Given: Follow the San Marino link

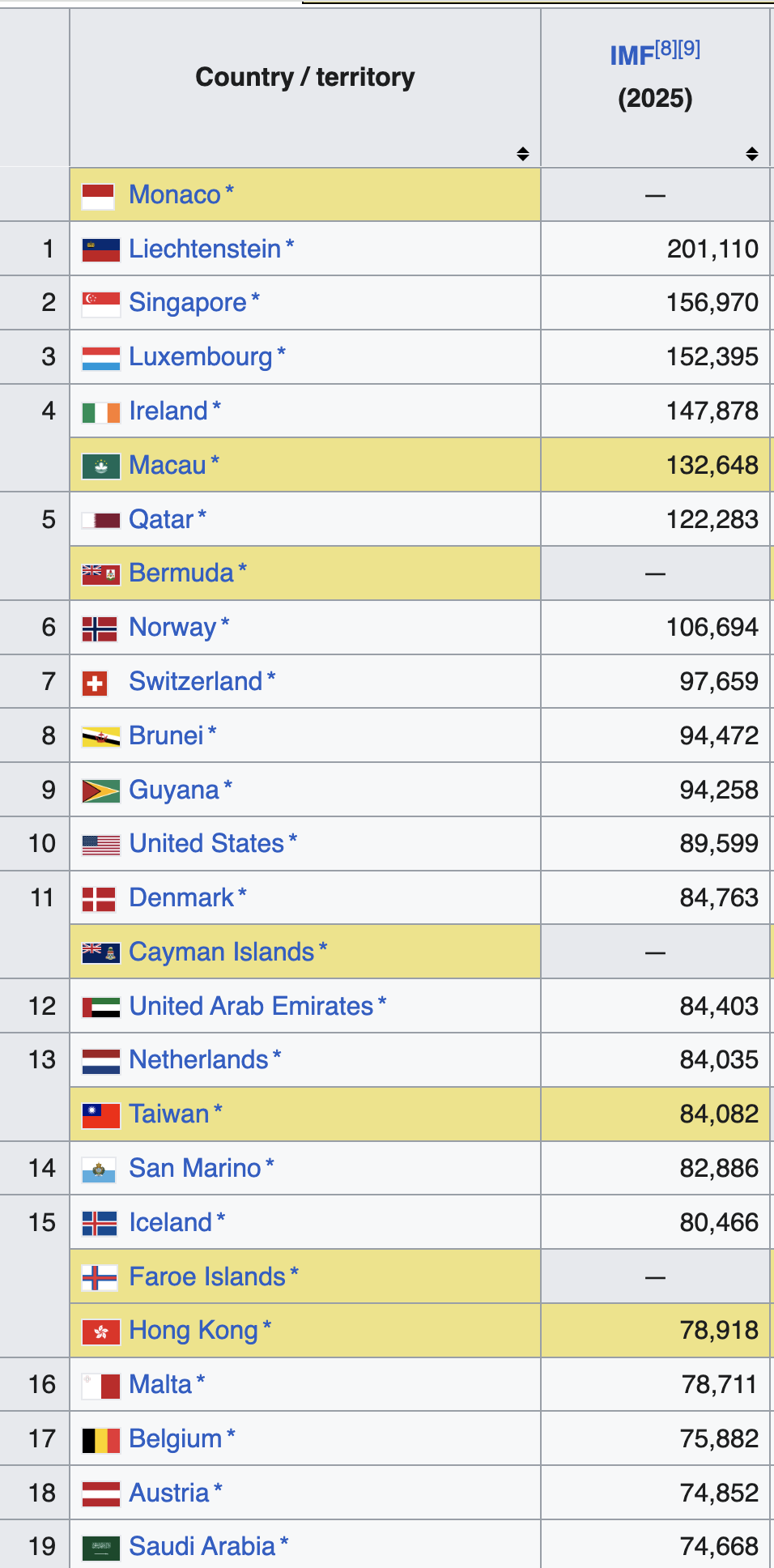Looking at the screenshot, I should pyautogui.click(x=195, y=1169).
